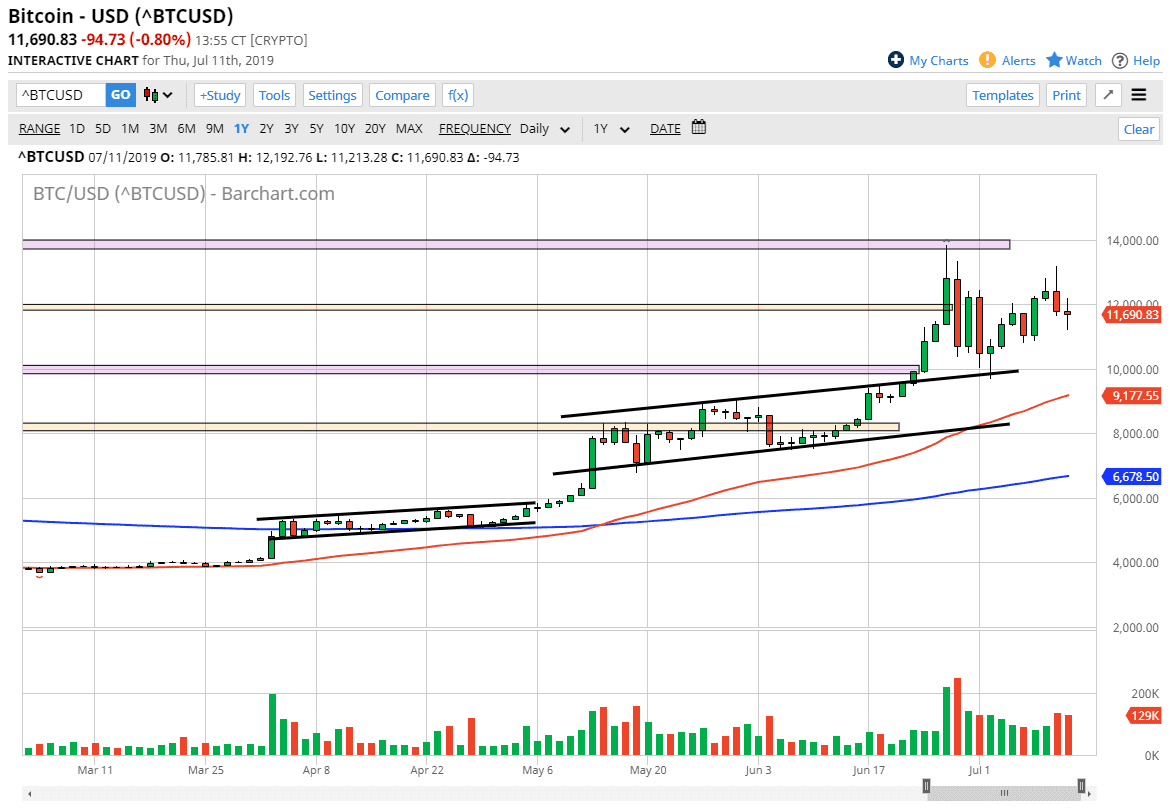The width and height of the screenshot is (1170, 810).
Task: Select the MAX range option
Action: point(409,128)
